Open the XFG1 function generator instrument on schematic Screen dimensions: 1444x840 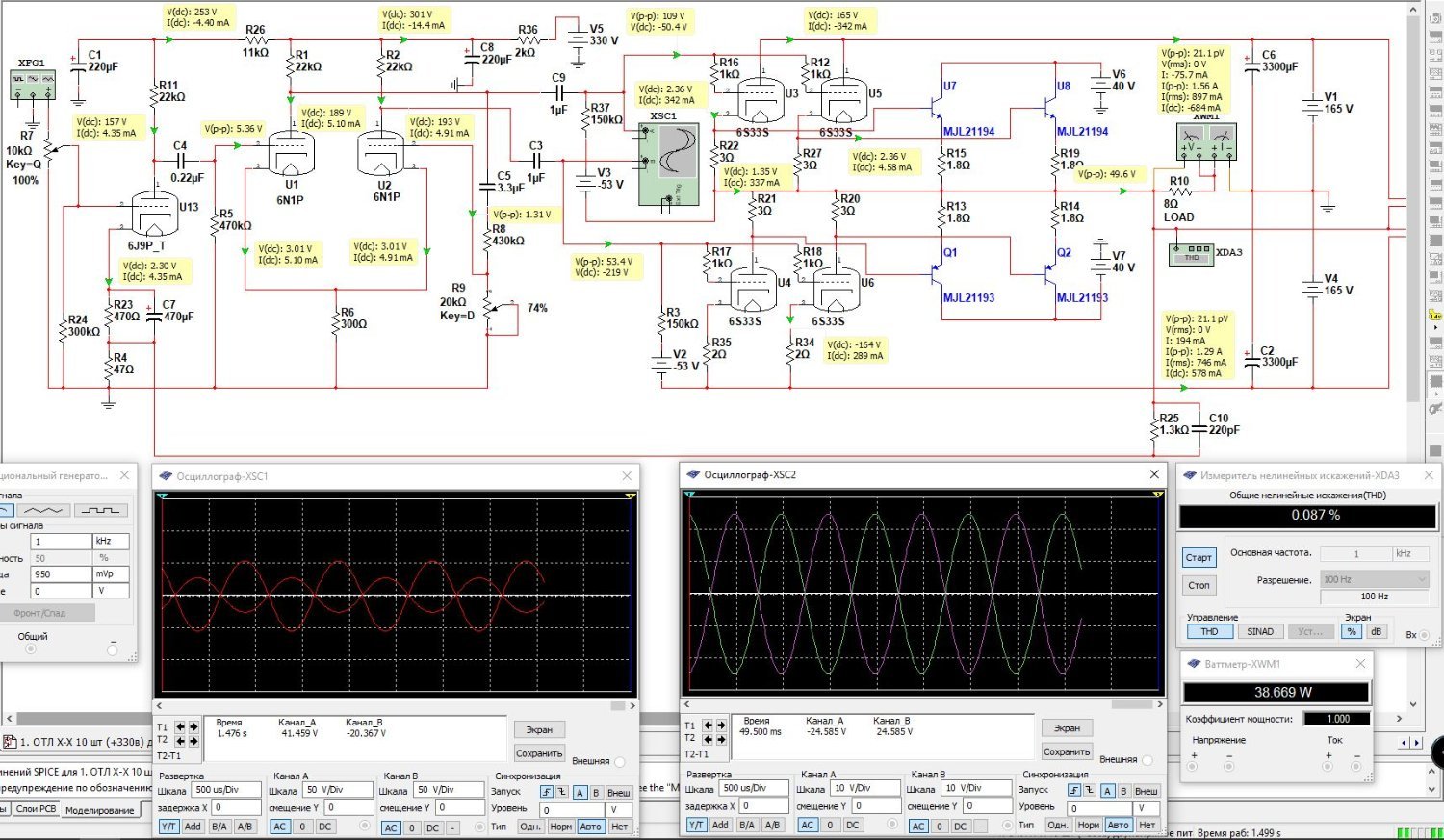pos(31,85)
